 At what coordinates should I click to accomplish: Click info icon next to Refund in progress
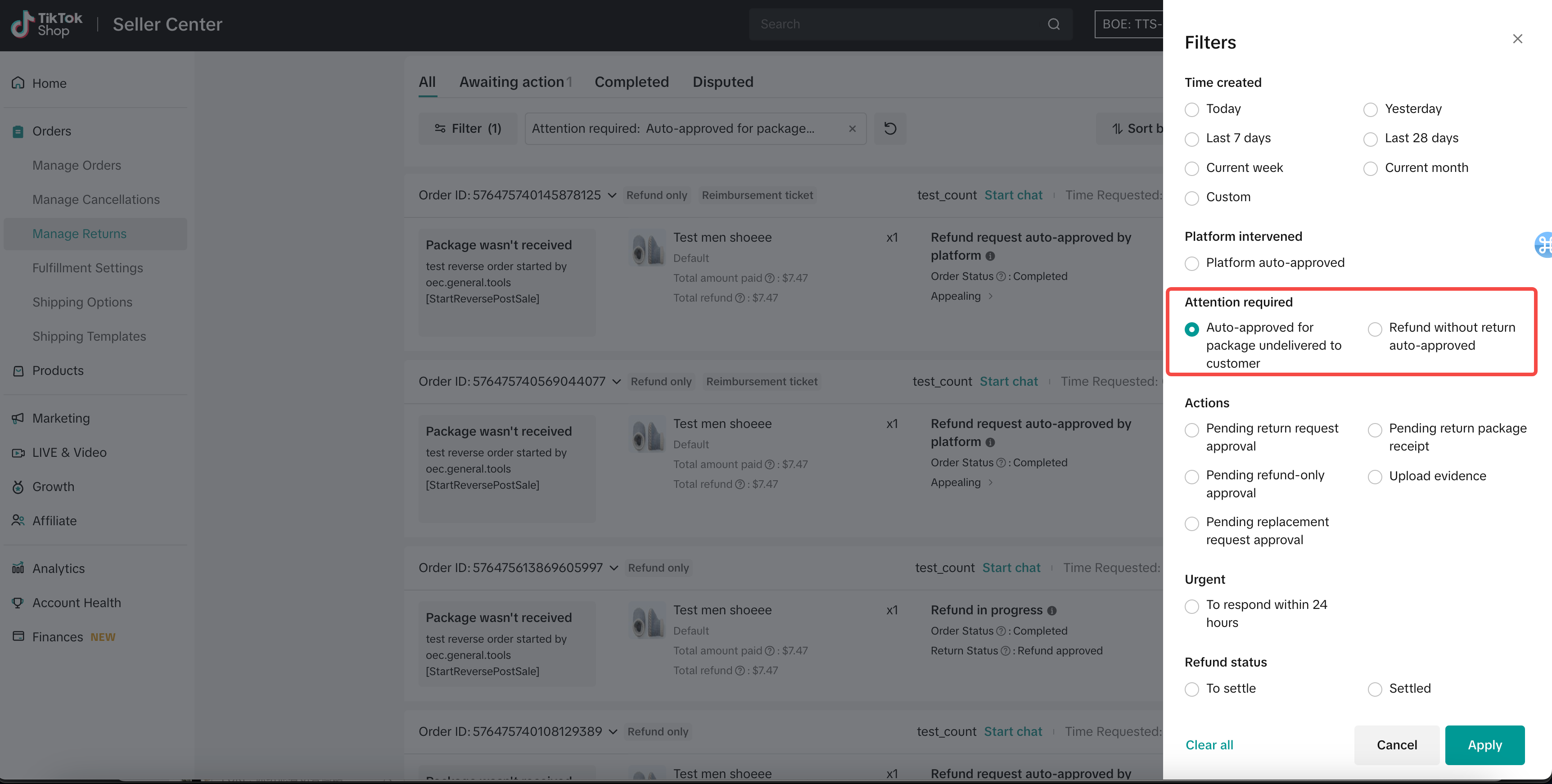[1052, 610]
